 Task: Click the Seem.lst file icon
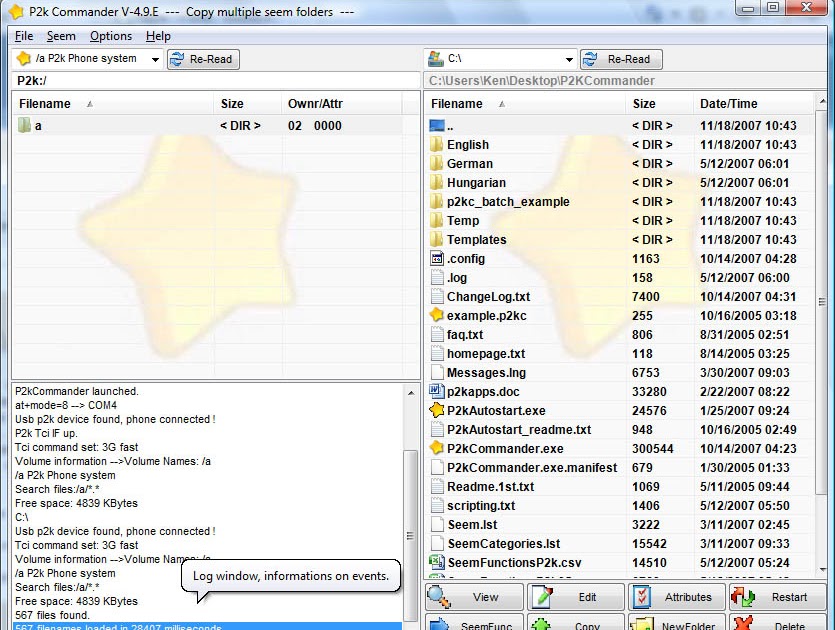pyautogui.click(x=437, y=524)
